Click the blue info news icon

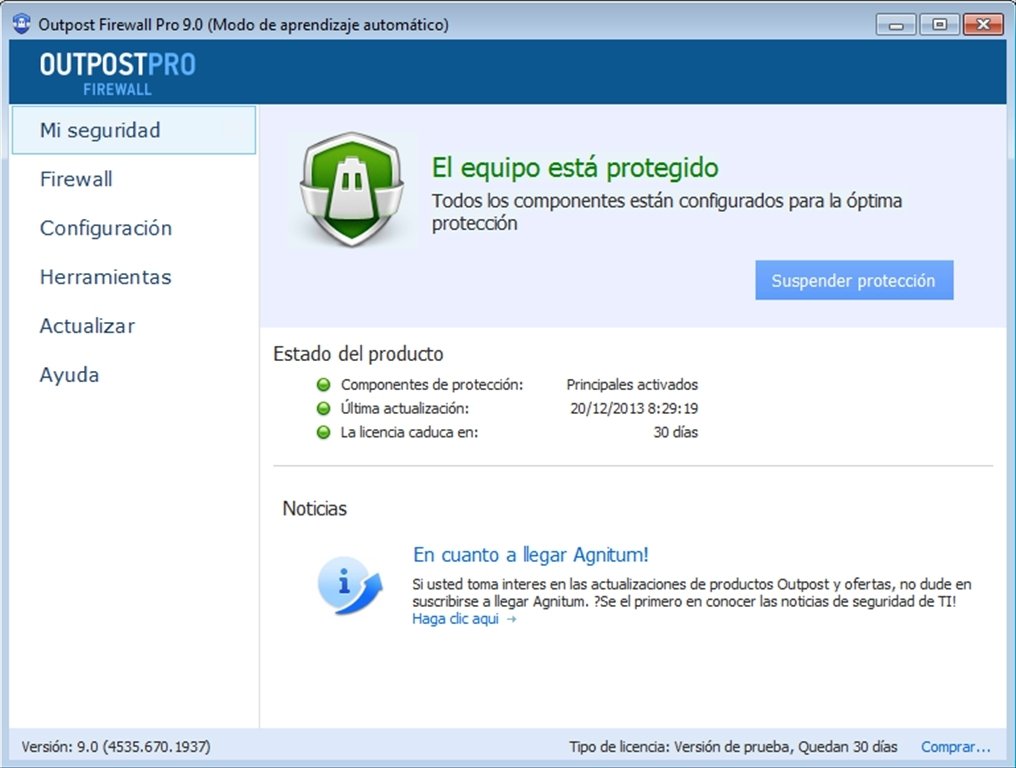point(350,586)
